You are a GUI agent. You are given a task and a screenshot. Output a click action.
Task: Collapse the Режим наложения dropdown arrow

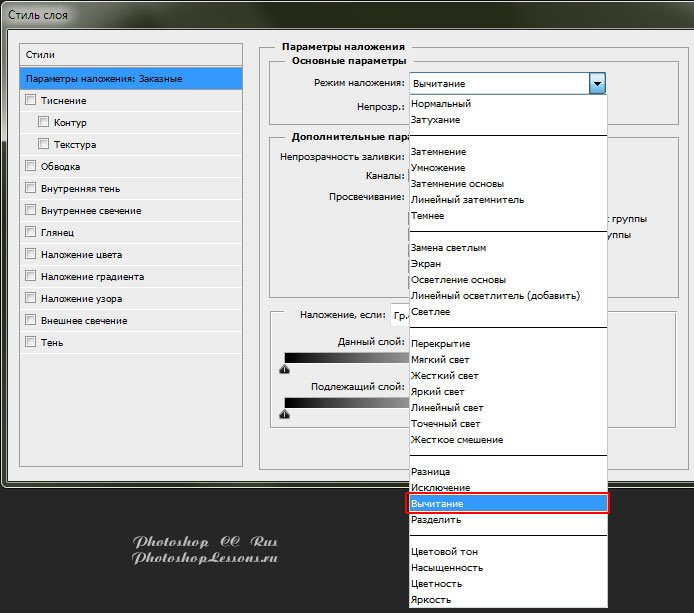click(597, 83)
